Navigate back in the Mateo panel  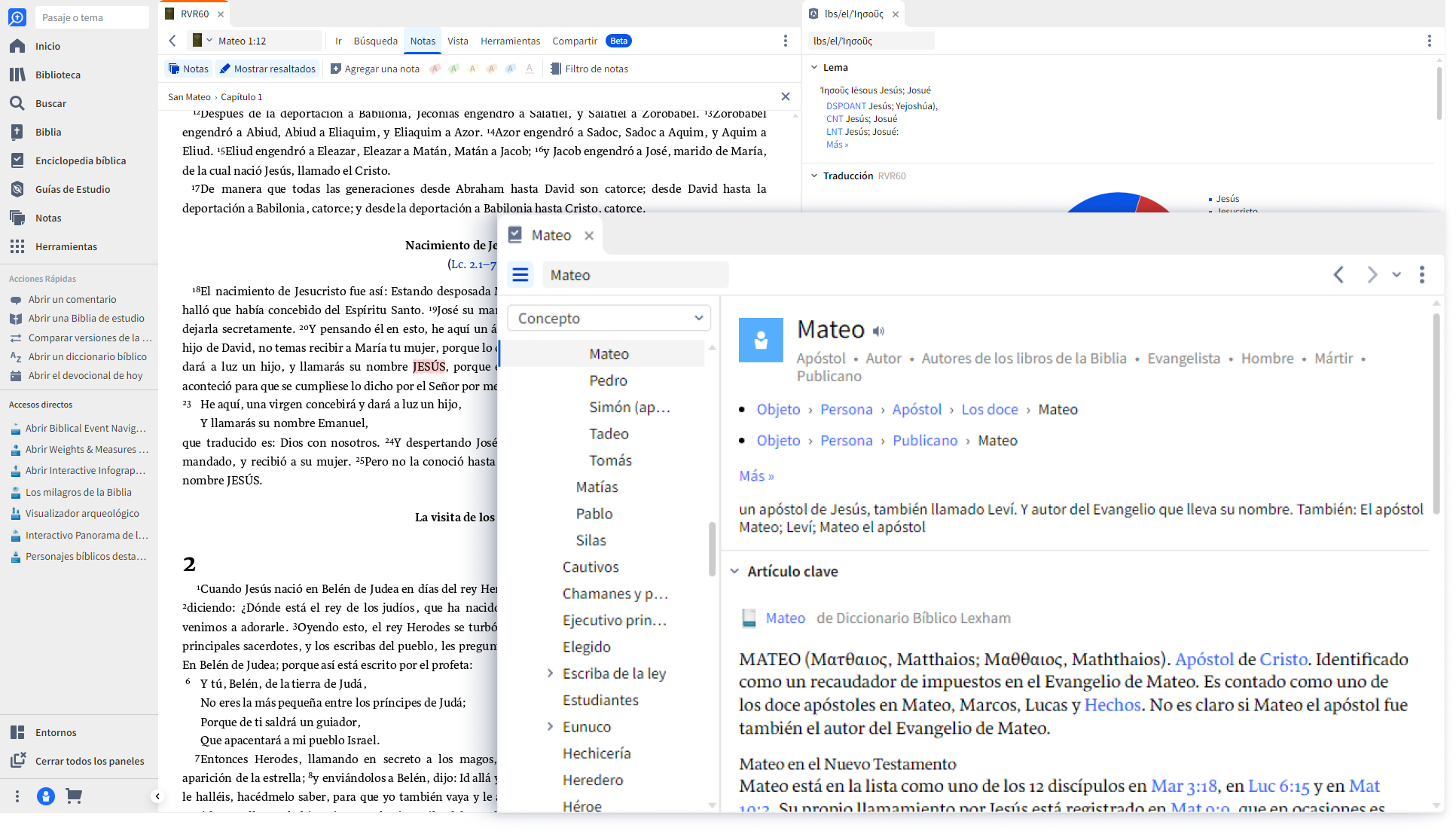pyautogui.click(x=1338, y=275)
